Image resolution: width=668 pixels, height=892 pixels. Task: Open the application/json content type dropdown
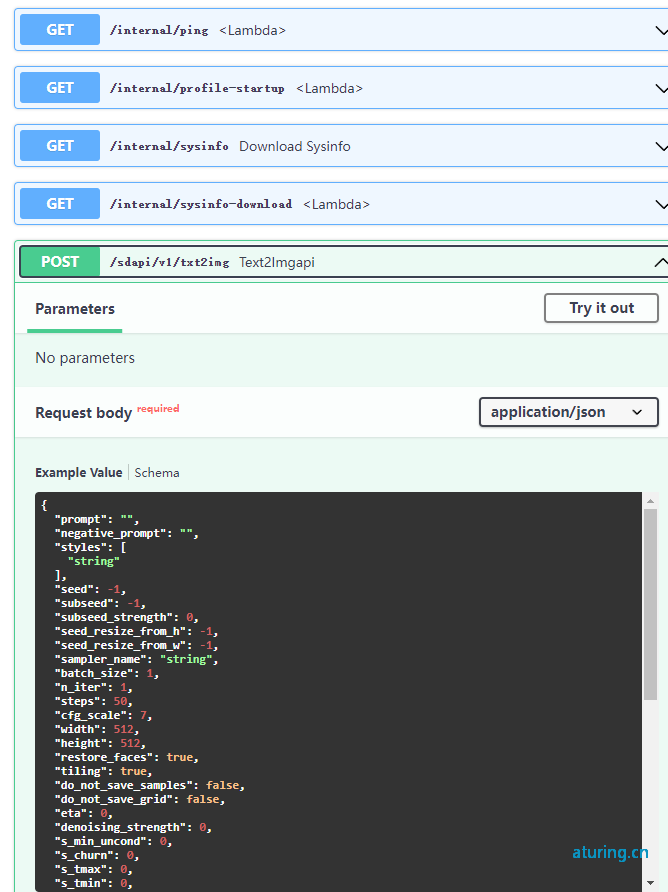point(568,412)
